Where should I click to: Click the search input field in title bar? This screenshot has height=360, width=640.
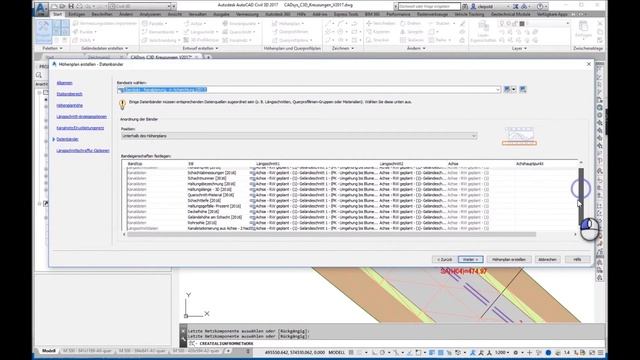(429, 6)
